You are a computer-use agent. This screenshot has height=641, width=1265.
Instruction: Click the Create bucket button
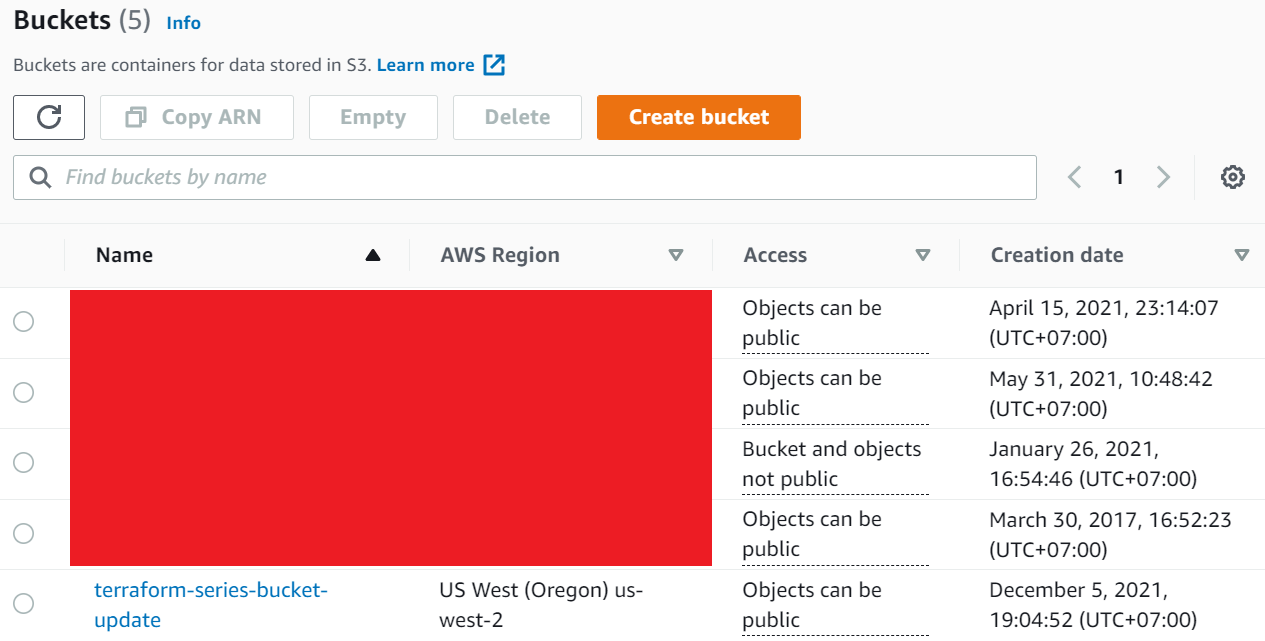coord(698,117)
